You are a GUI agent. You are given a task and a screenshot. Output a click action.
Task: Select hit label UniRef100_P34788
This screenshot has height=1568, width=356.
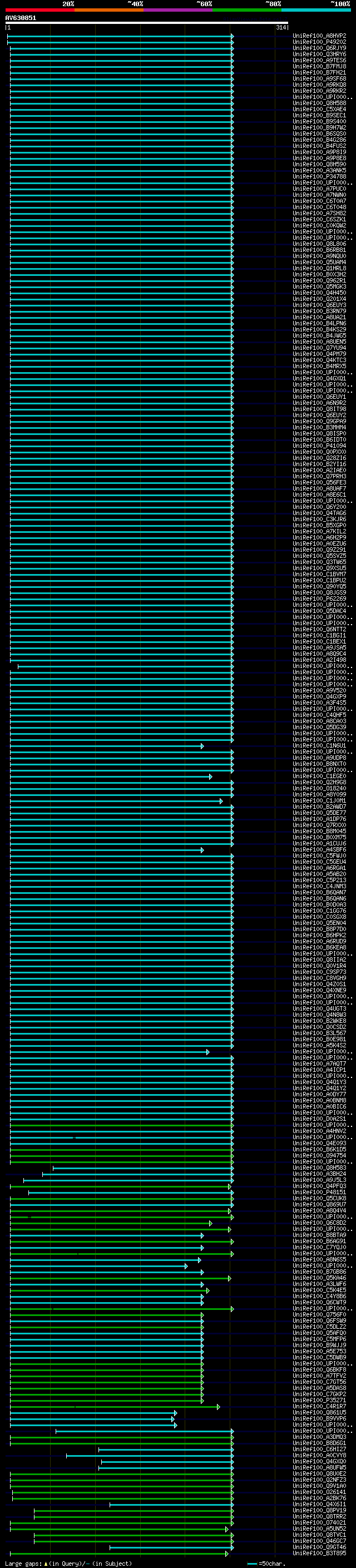(x=319, y=176)
